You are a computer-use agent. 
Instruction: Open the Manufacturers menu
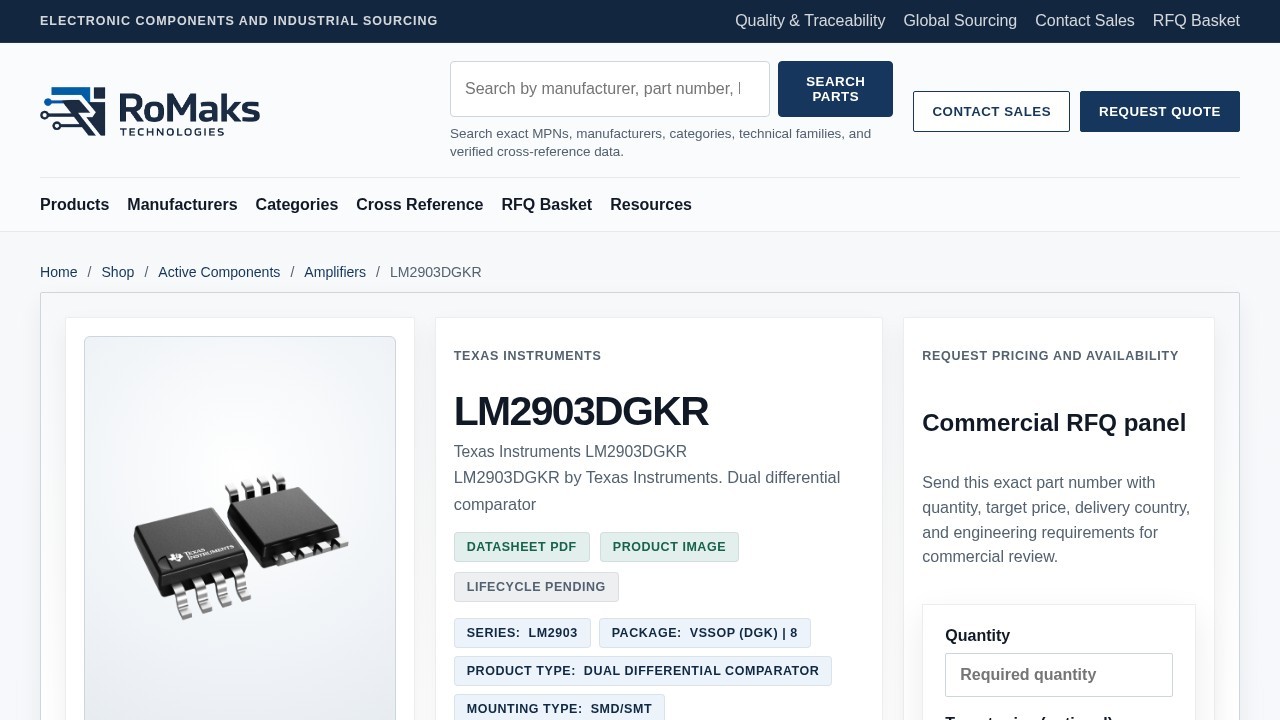tap(182, 204)
